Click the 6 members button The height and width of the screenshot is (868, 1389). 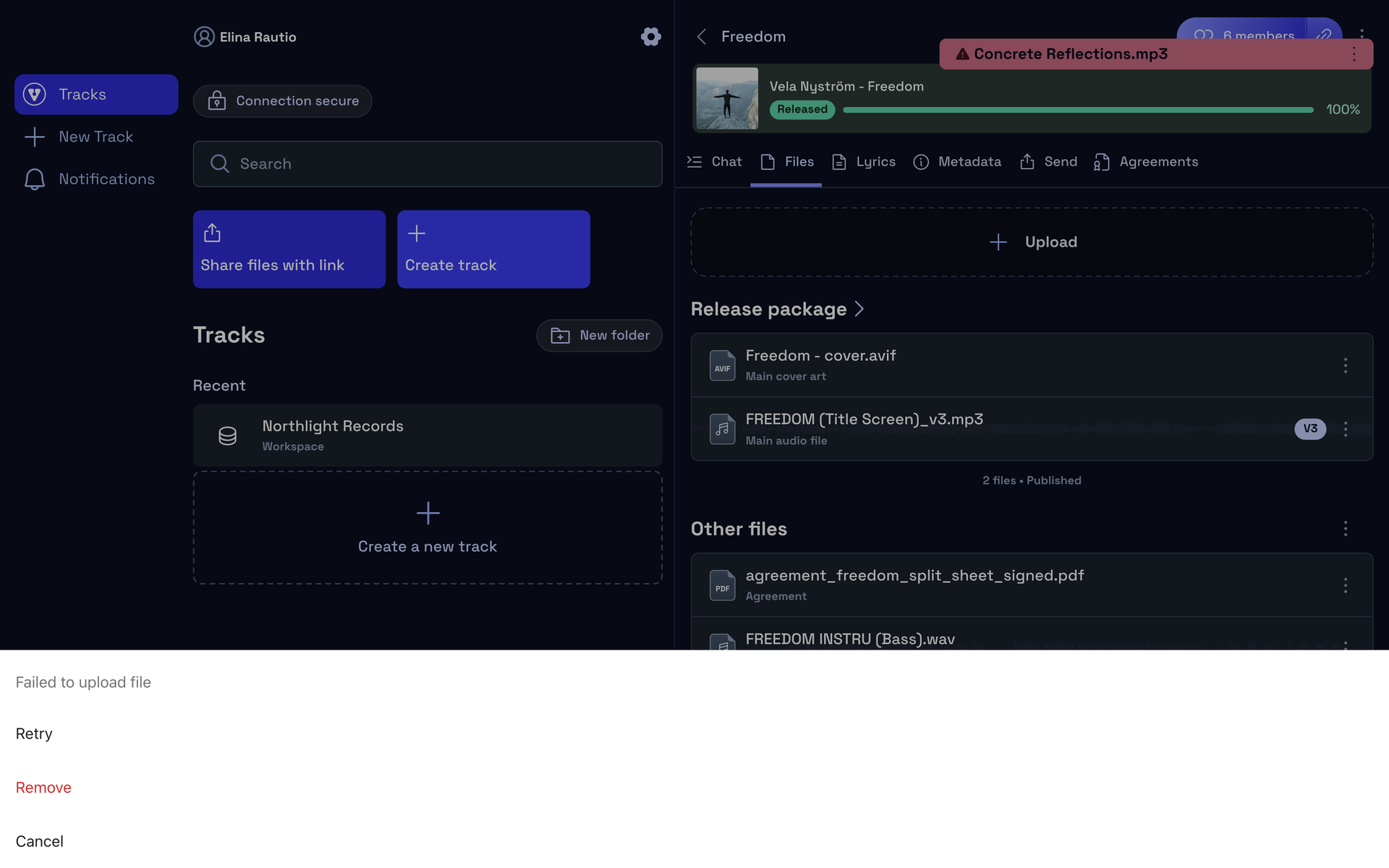1242,32
